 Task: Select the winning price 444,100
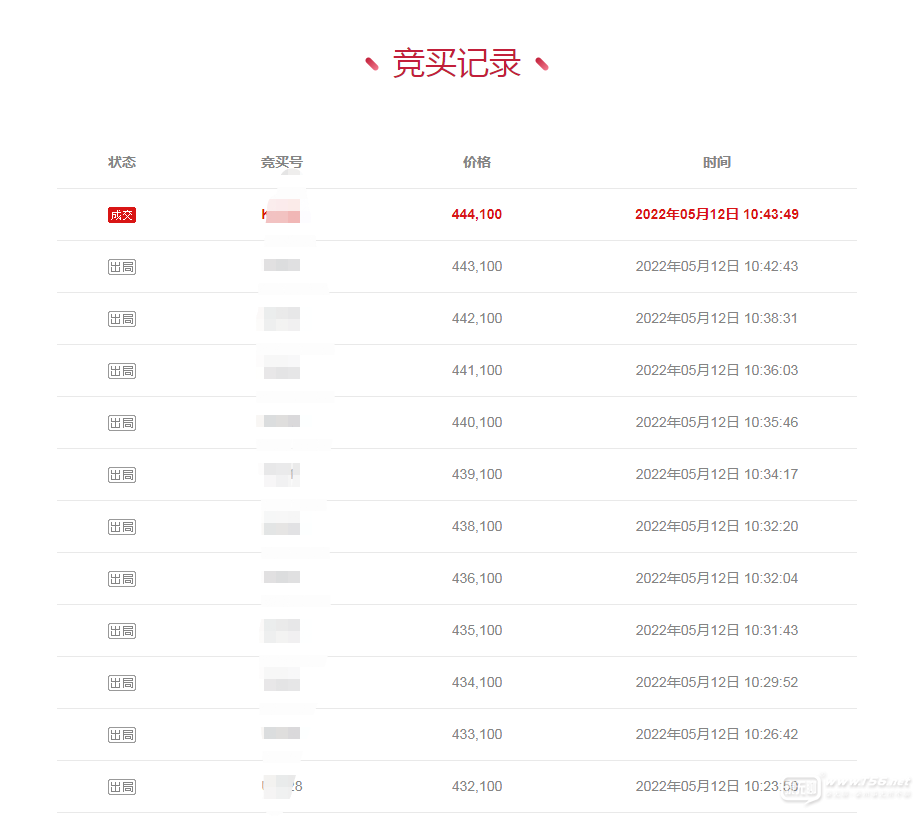tap(477, 214)
